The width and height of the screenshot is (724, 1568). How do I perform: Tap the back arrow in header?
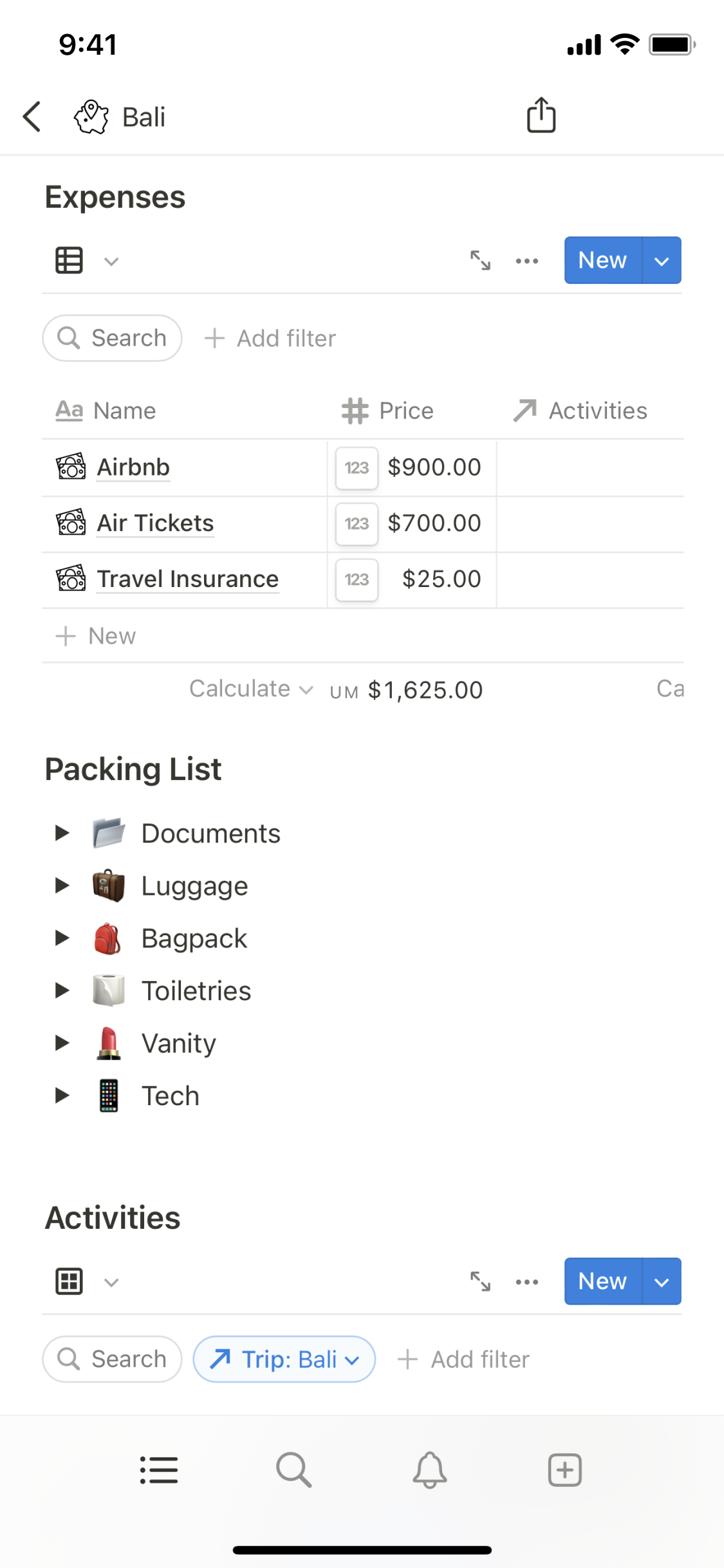pos(32,117)
